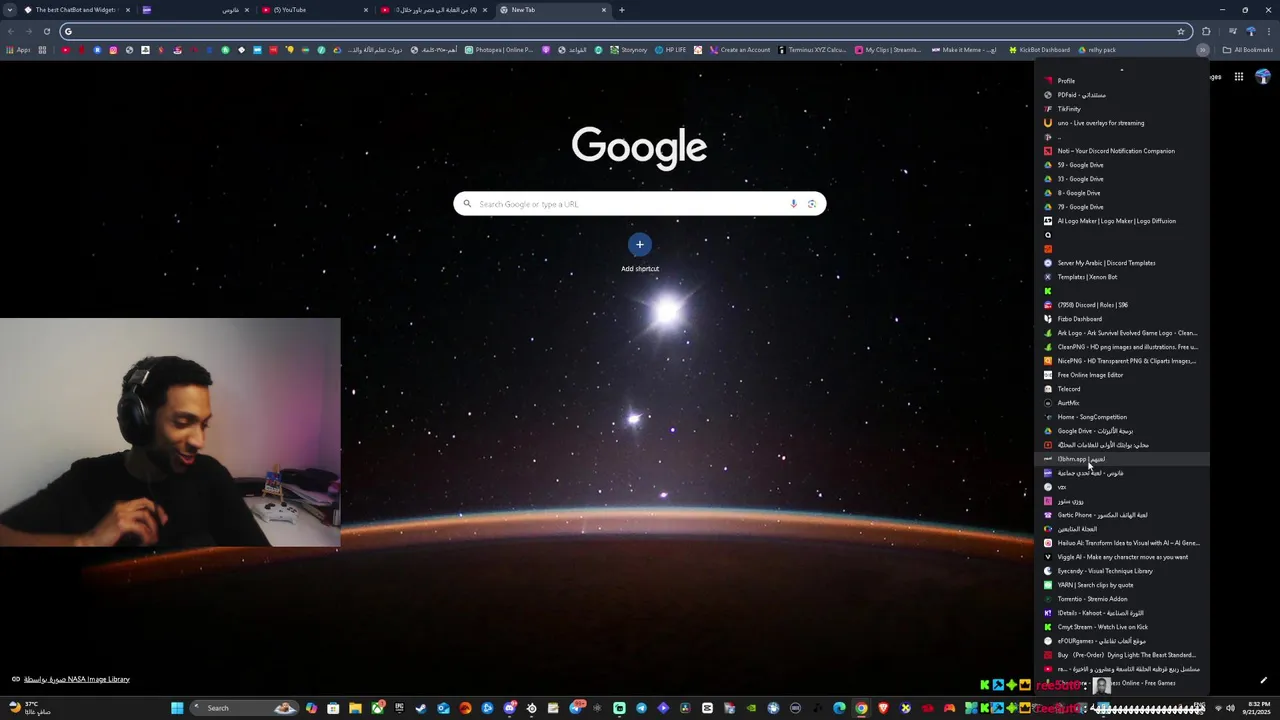Open Profile entry in bookmarks list
Image resolution: width=1280 pixels, height=720 pixels.
pos(1122,81)
